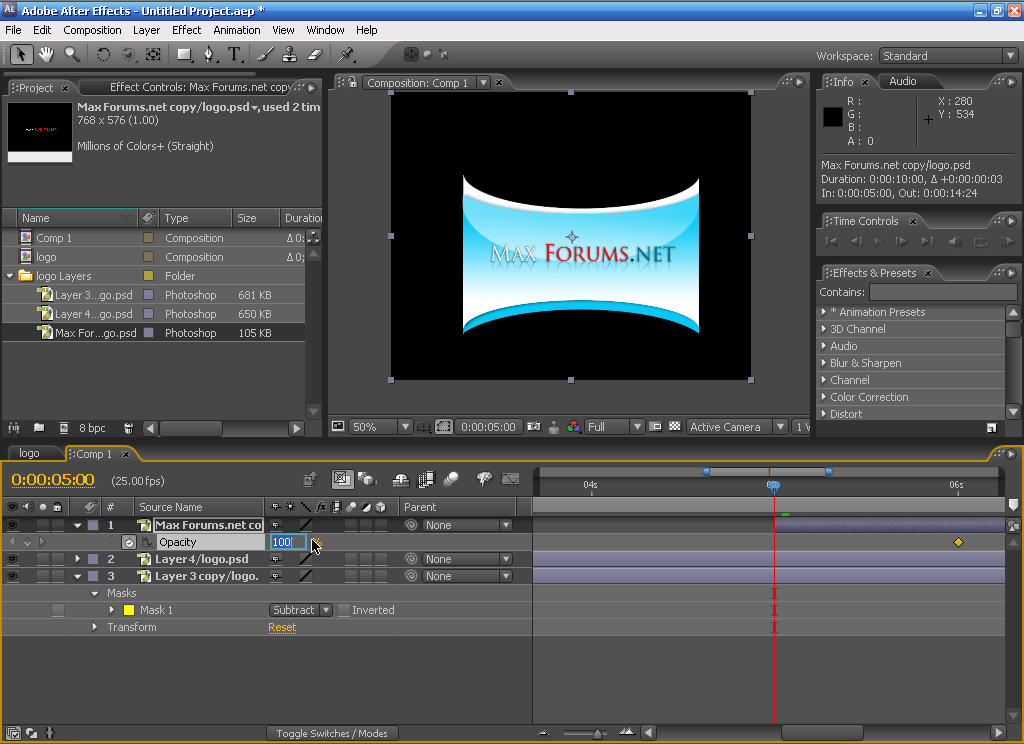Open the Layer menu
The width and height of the screenshot is (1024, 744).
[x=146, y=30]
